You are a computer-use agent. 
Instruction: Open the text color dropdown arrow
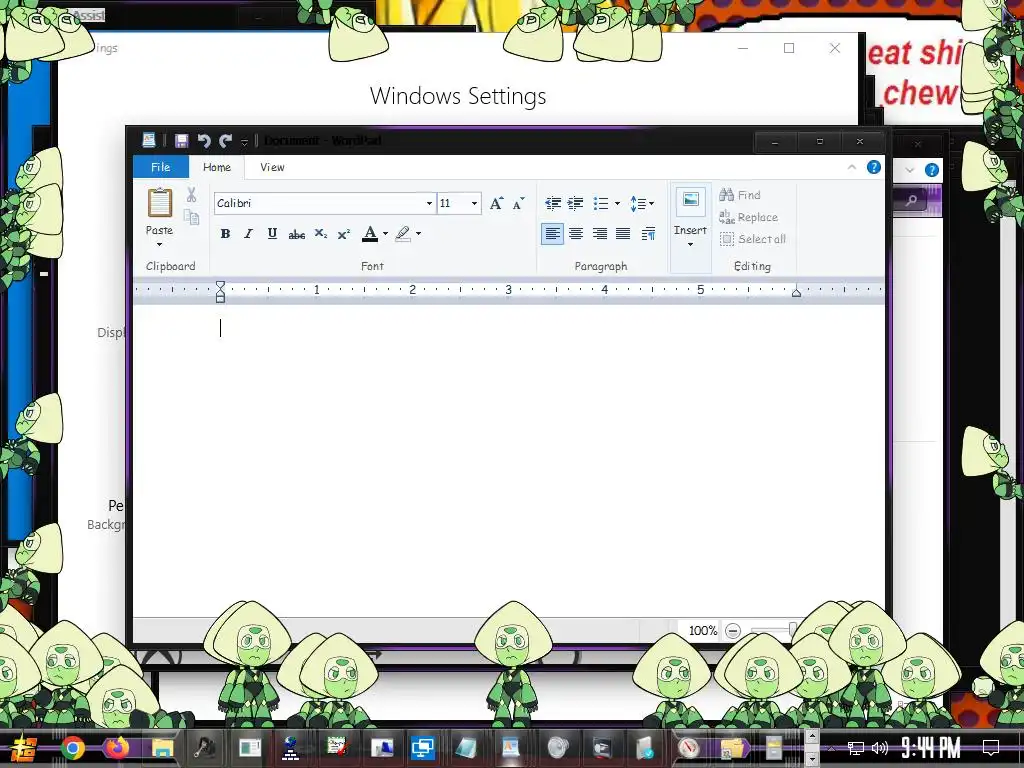point(385,234)
